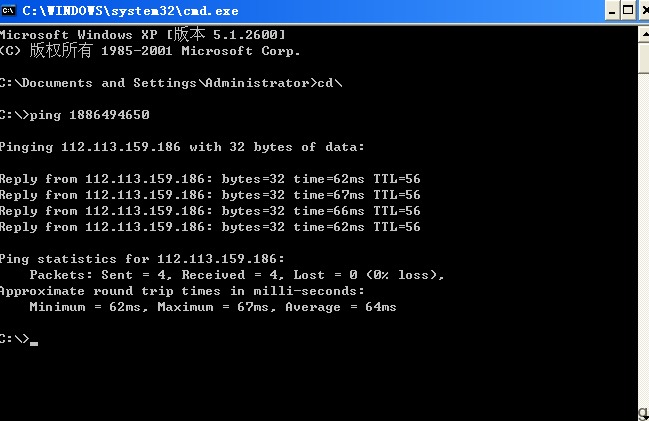
Task: Click 'Approximate round trip times' line
Action: pyautogui.click(x=182, y=291)
